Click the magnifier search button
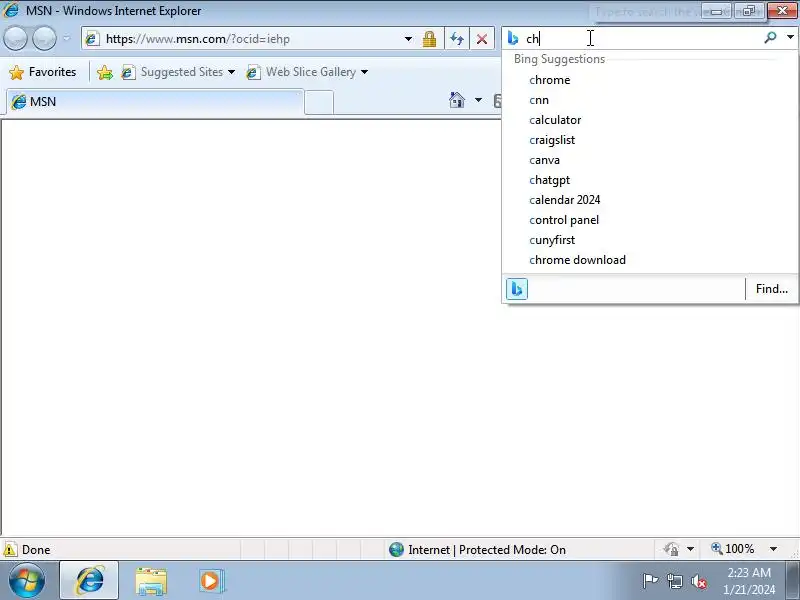This screenshot has height=600, width=800. click(x=770, y=37)
